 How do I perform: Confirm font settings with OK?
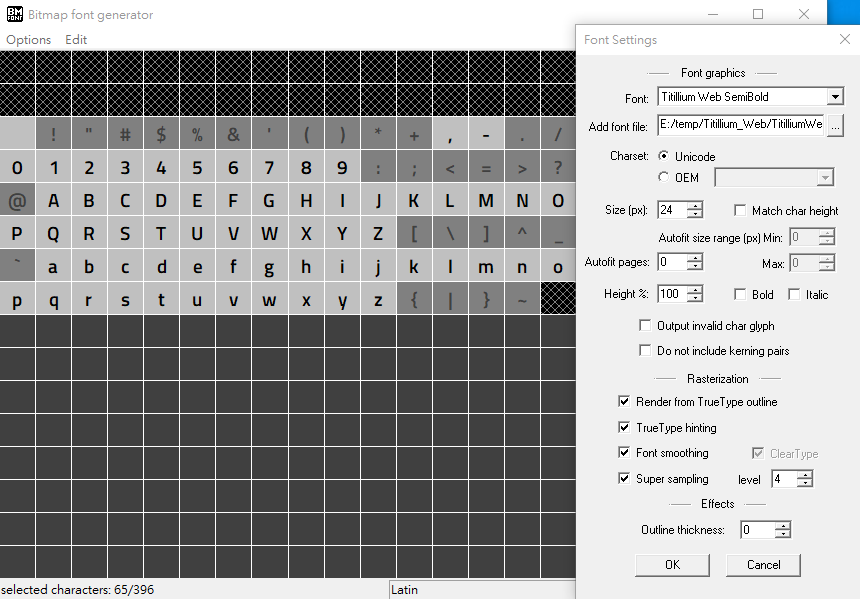click(x=672, y=565)
